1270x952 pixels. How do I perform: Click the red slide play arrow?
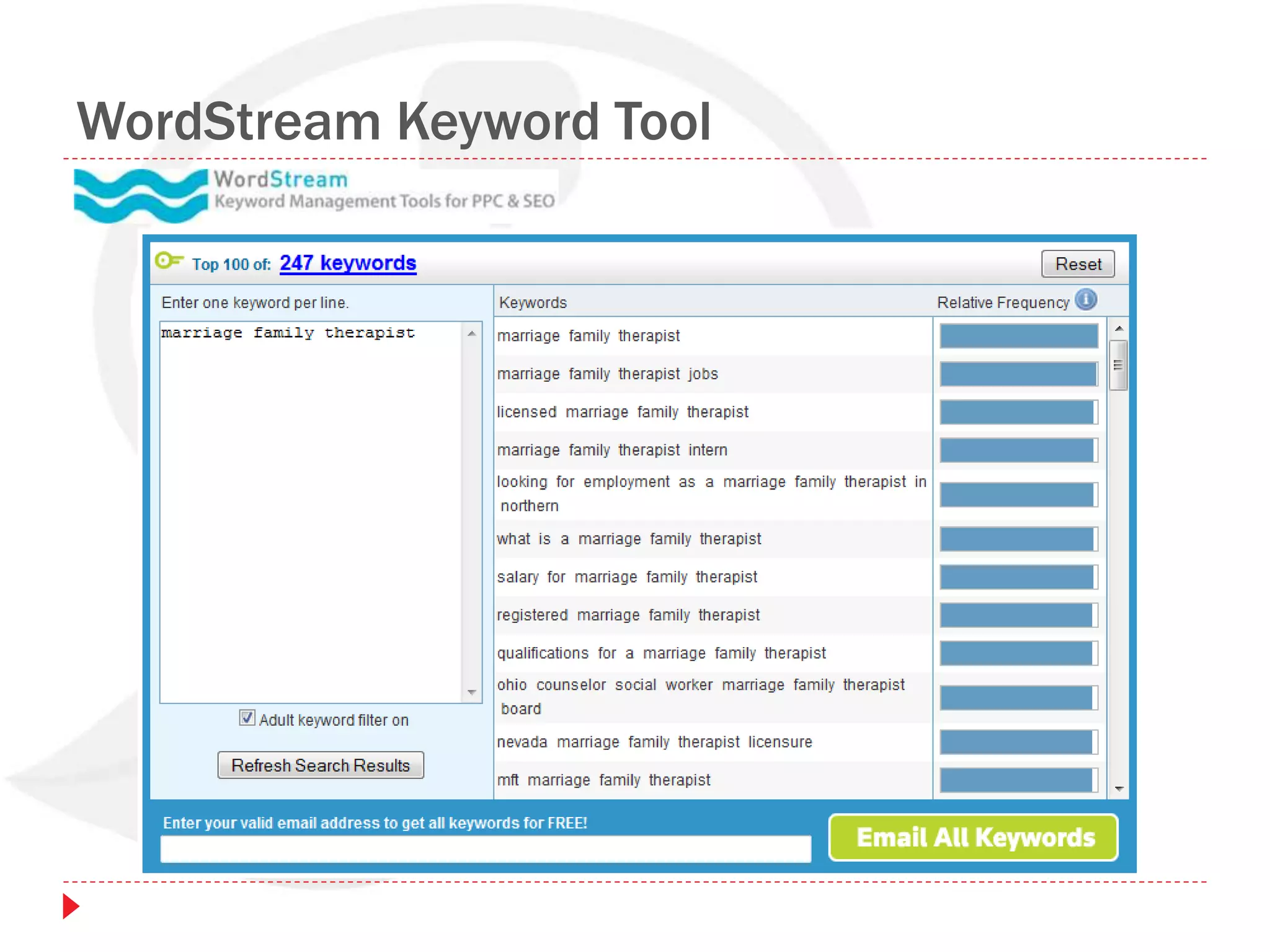71,906
